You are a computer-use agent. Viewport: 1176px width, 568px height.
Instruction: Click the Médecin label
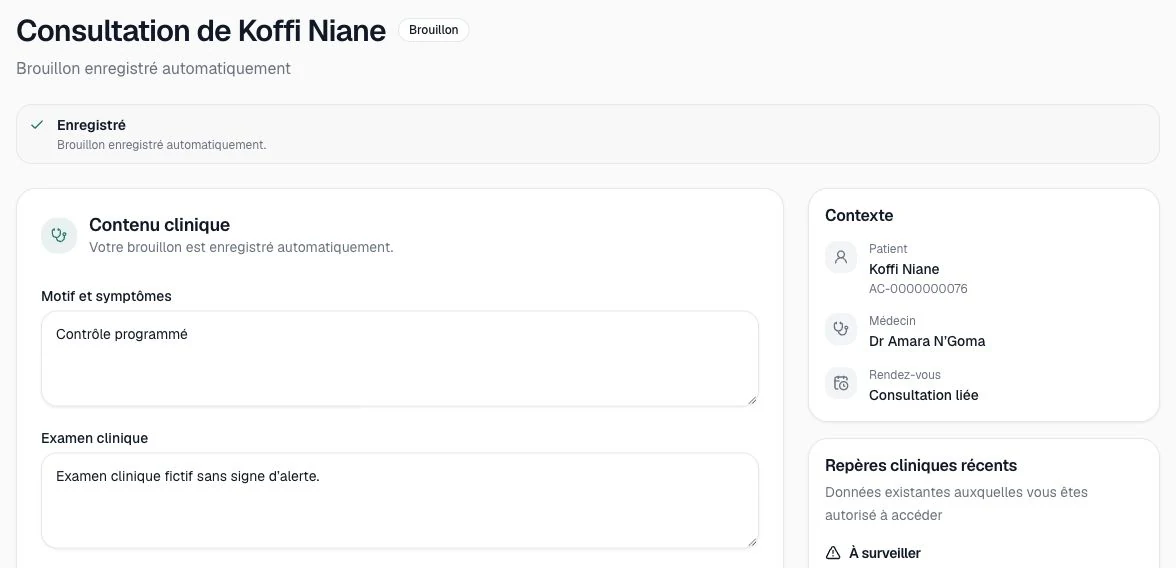(892, 320)
